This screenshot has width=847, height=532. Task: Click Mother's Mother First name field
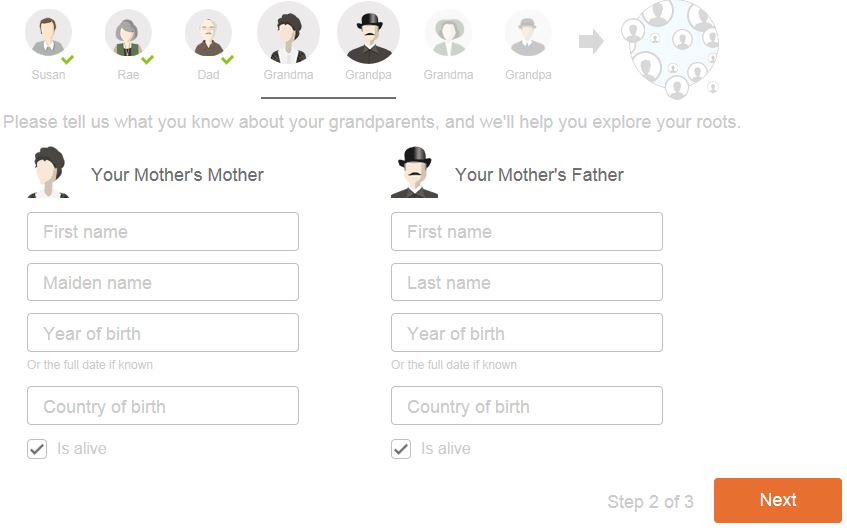point(163,232)
